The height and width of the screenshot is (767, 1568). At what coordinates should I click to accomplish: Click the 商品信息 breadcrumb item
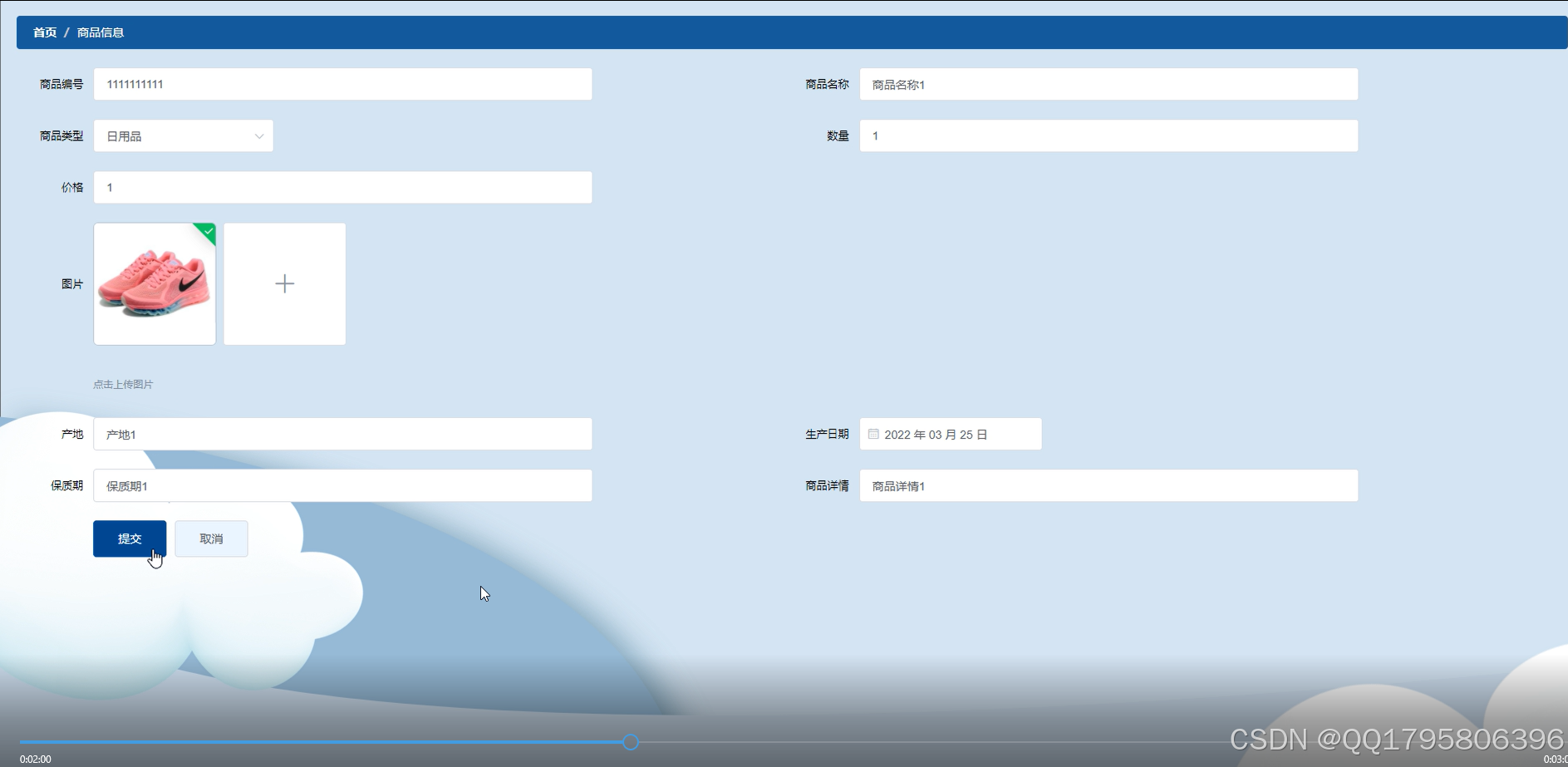coord(101,32)
